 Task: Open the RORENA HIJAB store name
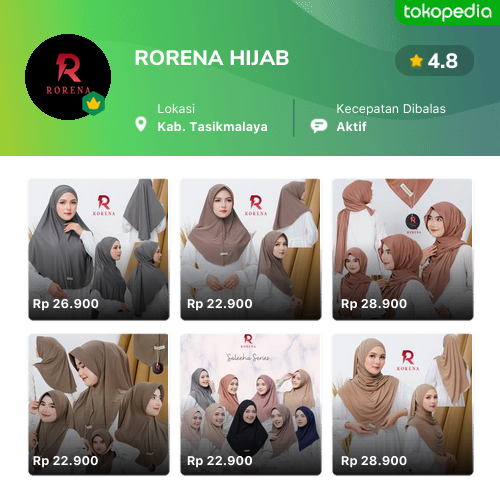point(212,58)
